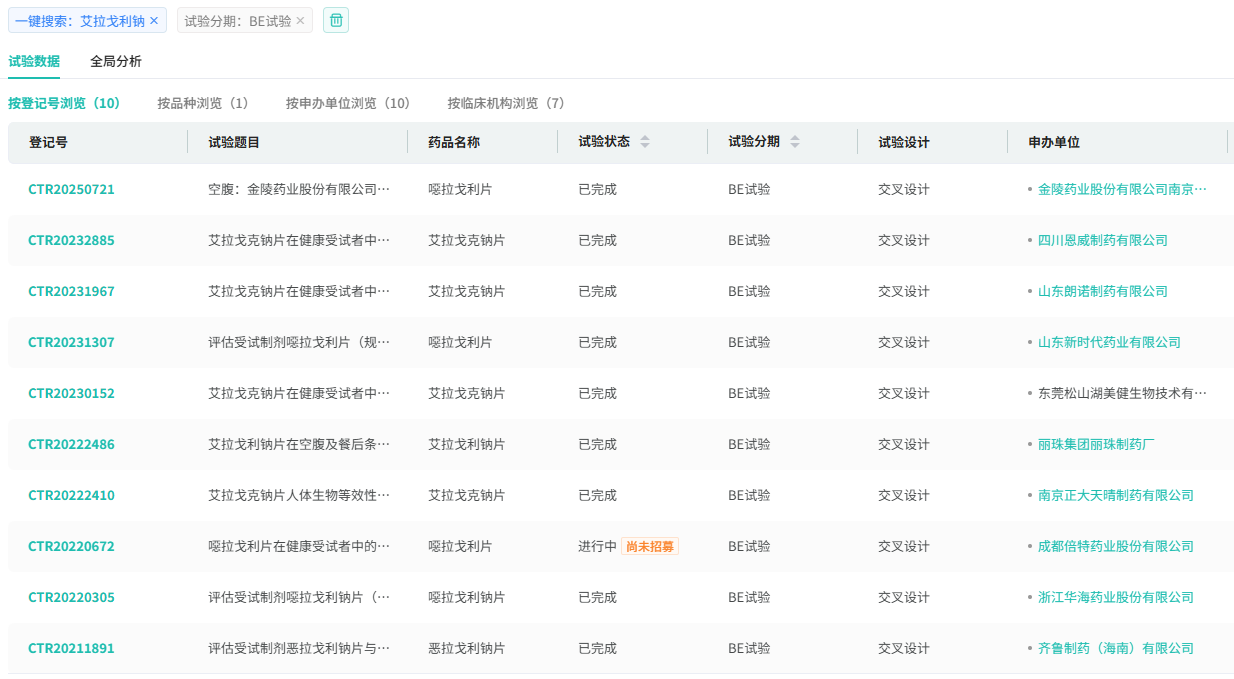The width and height of the screenshot is (1234, 679).
Task: Switch to 按品种浏览 view
Action: (x=202, y=103)
